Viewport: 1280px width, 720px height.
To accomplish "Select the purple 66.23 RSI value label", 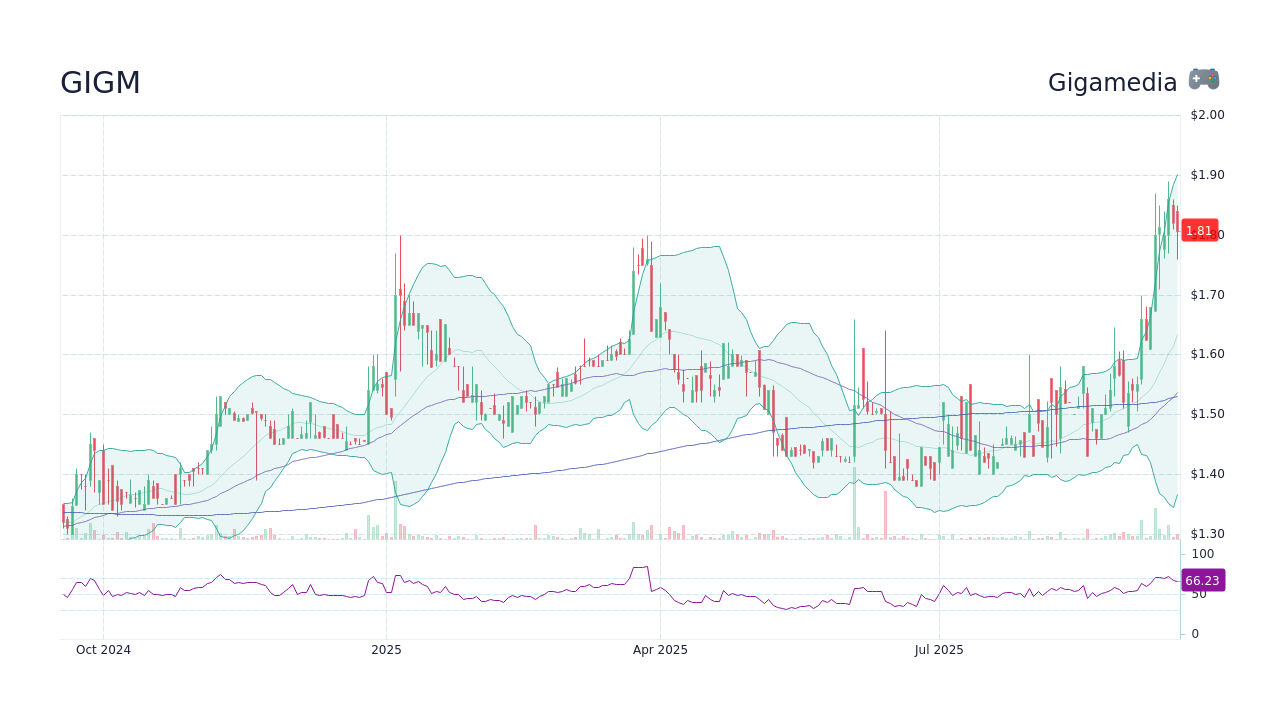I will click(1202, 580).
